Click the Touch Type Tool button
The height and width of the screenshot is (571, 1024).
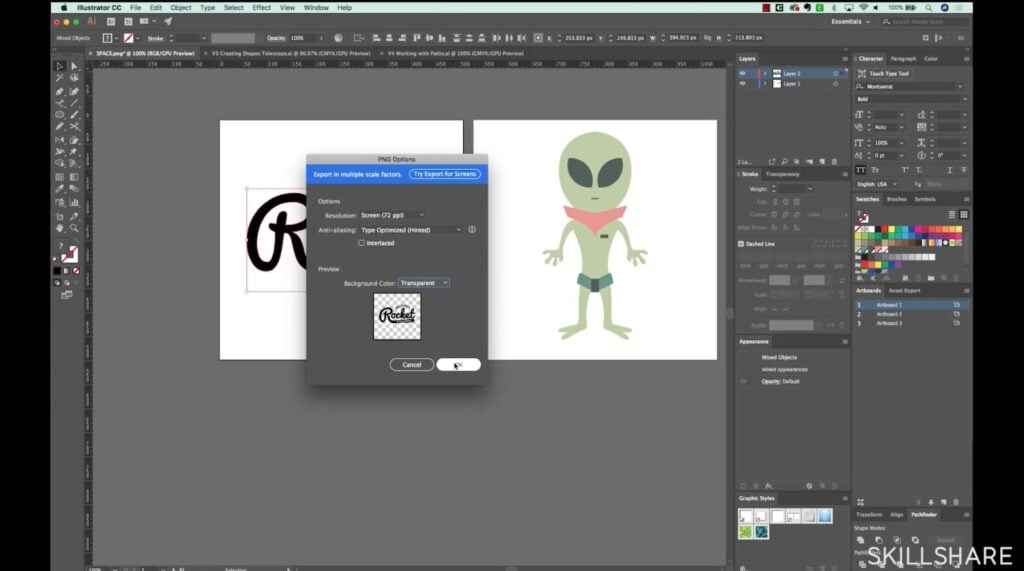883,73
